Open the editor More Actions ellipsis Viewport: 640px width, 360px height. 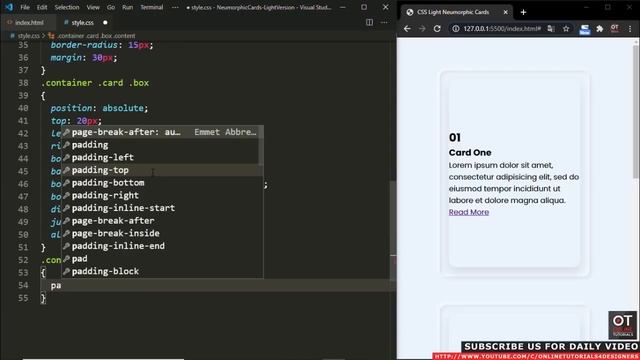pyautogui.click(x=384, y=22)
